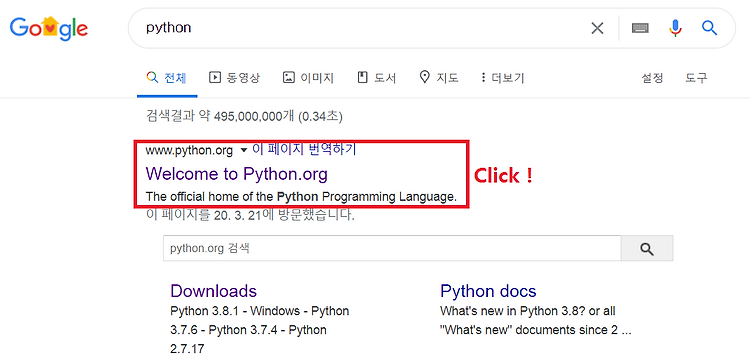Image resolution: width=750 pixels, height=363 pixels.
Task: Open the 도서 tab
Action: (376, 77)
